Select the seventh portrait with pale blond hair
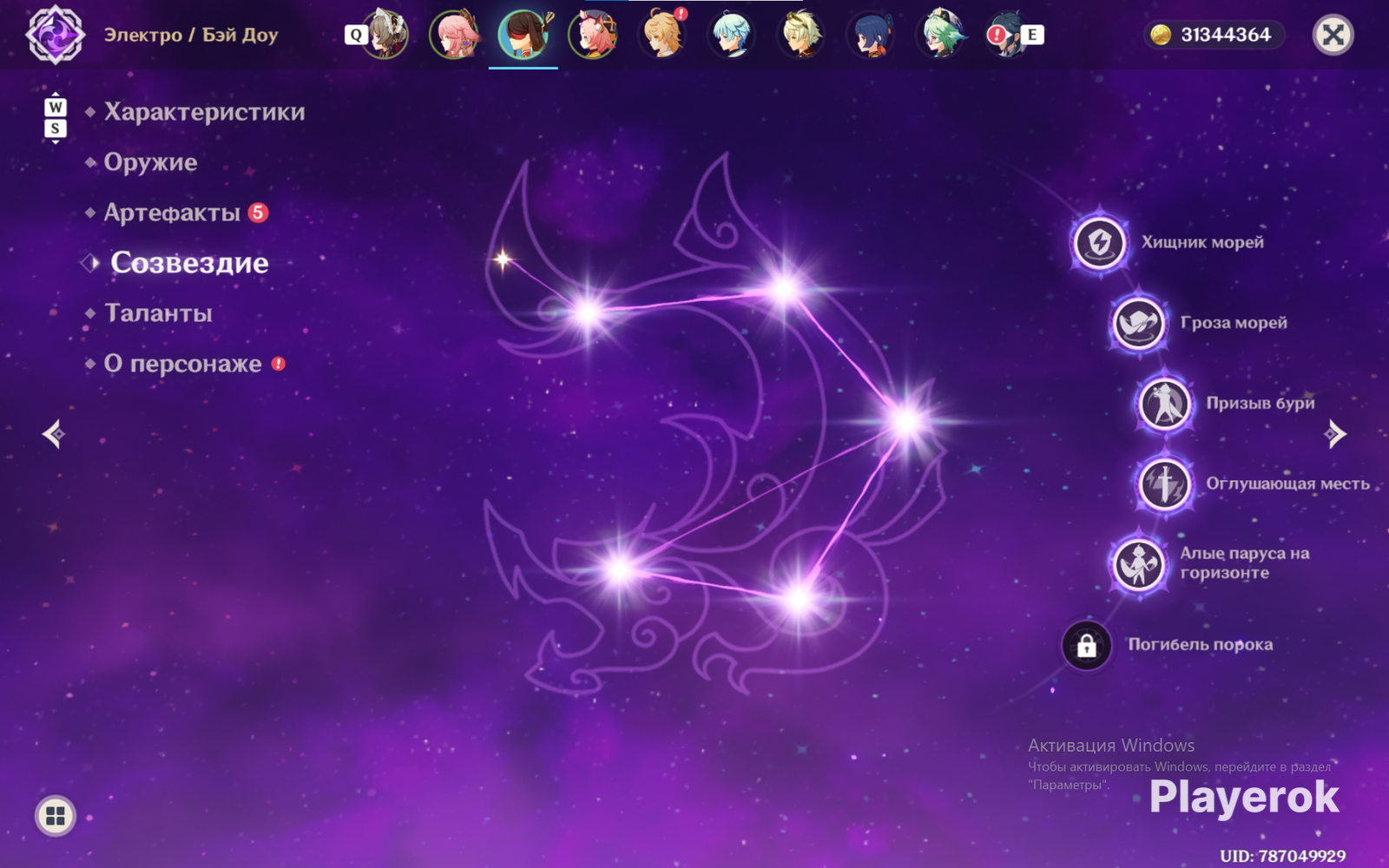This screenshot has height=868, width=1389. [x=801, y=35]
